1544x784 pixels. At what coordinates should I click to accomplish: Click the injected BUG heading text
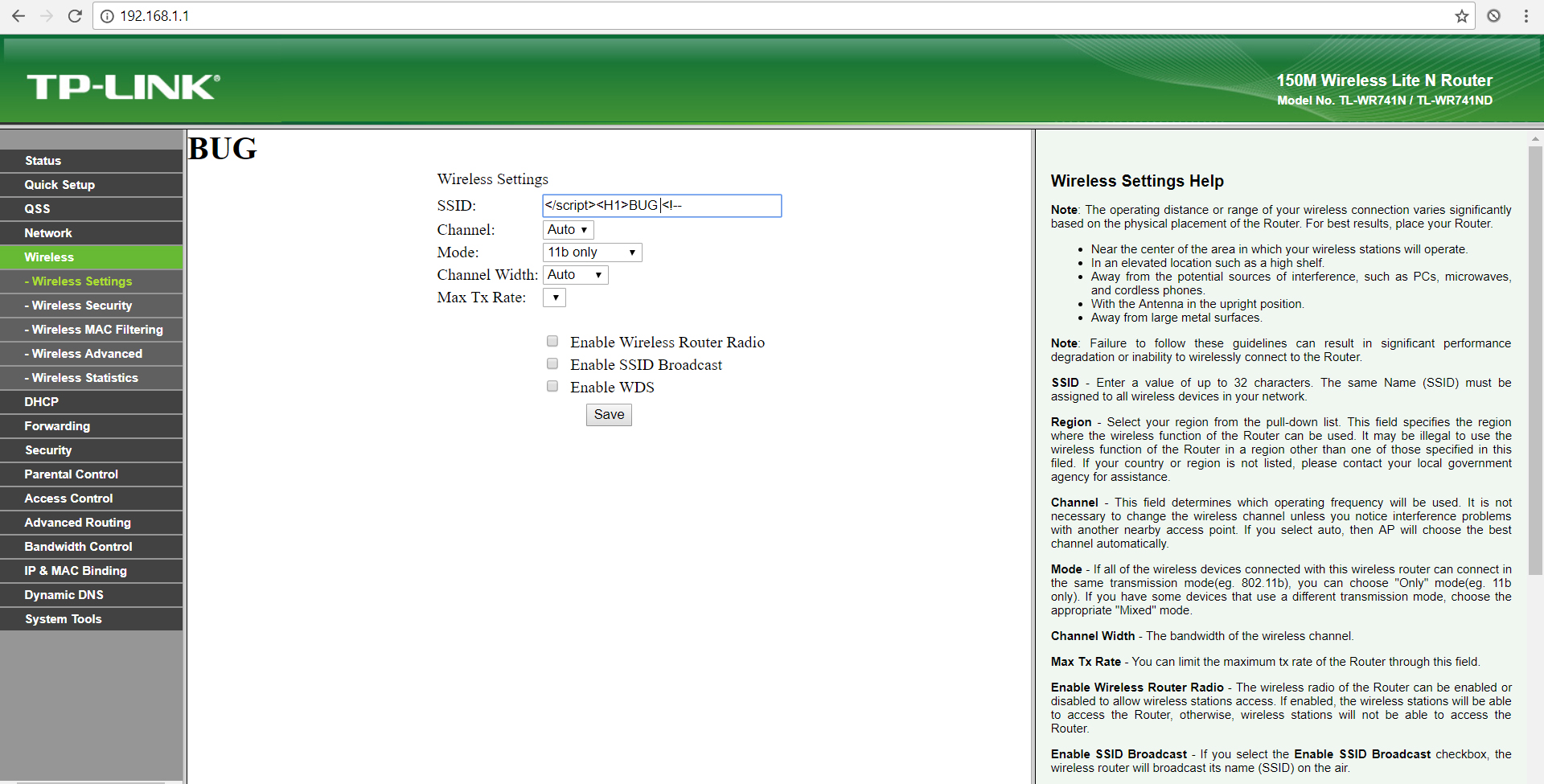pyautogui.click(x=223, y=149)
